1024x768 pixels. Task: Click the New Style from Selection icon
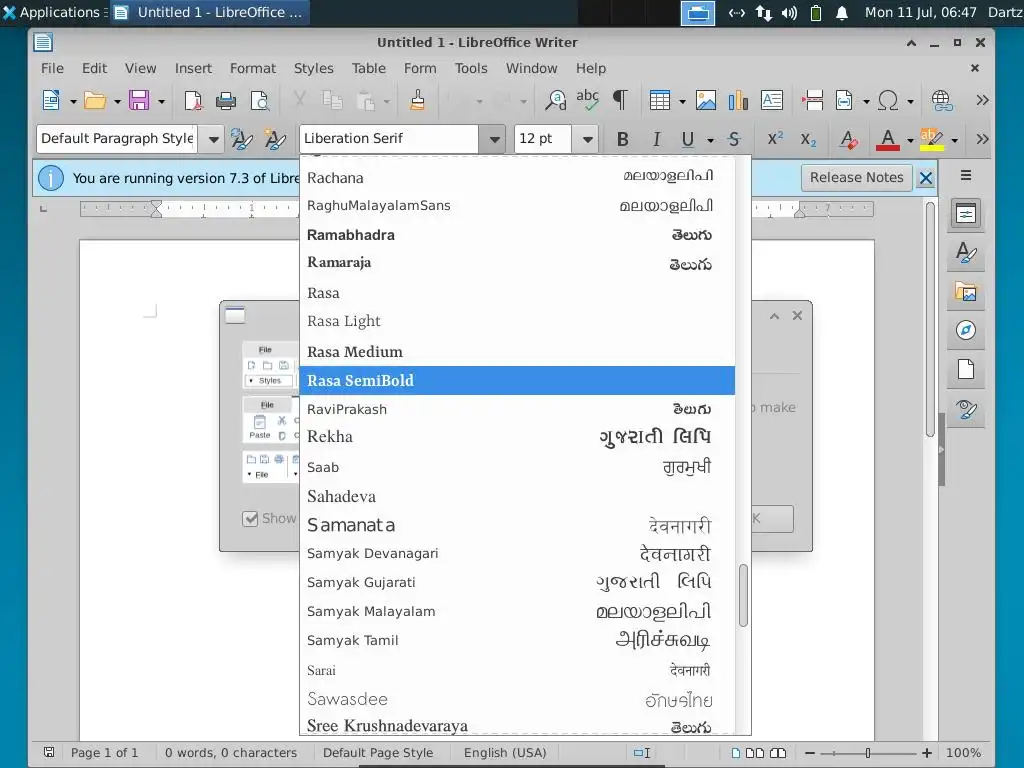275,139
